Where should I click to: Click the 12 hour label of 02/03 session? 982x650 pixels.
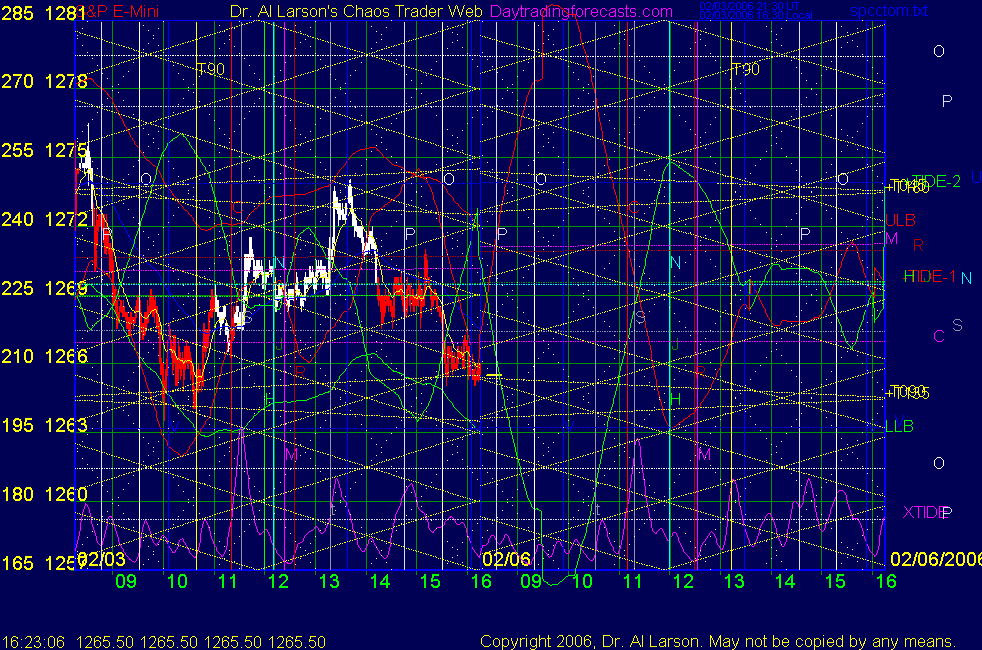coord(278,581)
